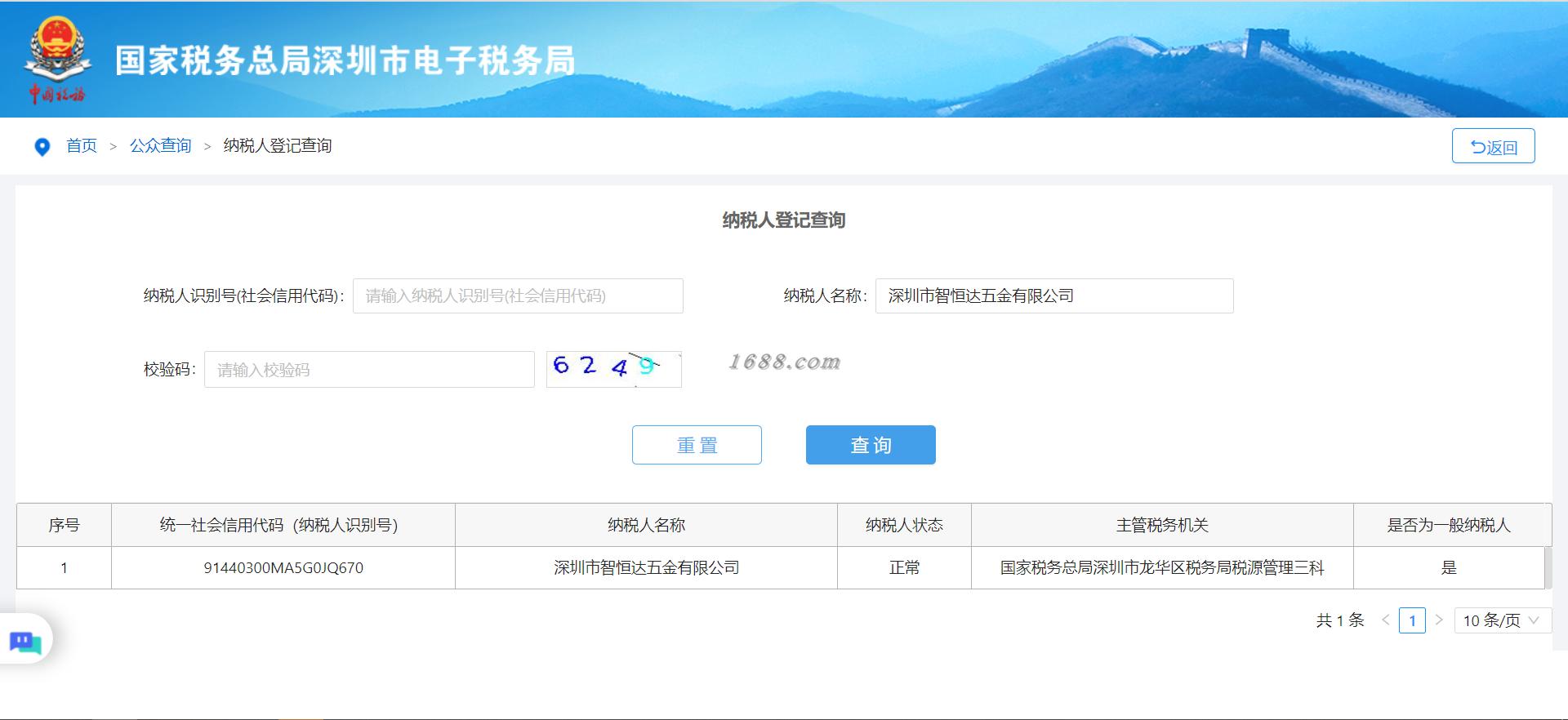This screenshot has height=720, width=1568.
Task: Click the 纳税人登记查询 breadcrumb text
Action: pos(278,145)
